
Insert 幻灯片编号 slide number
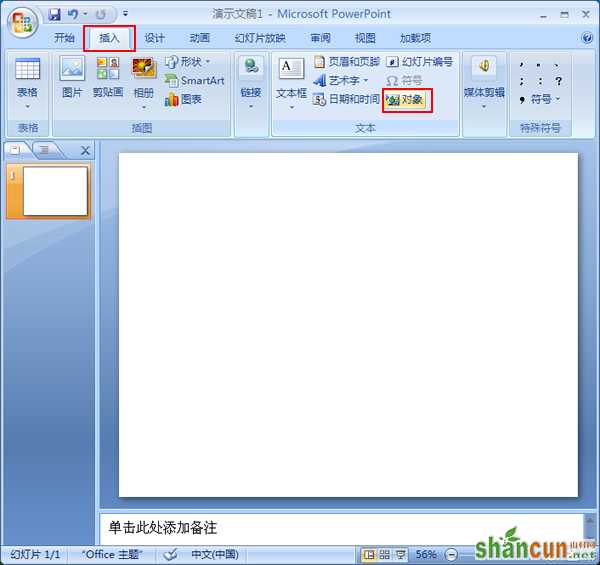(x=419, y=62)
